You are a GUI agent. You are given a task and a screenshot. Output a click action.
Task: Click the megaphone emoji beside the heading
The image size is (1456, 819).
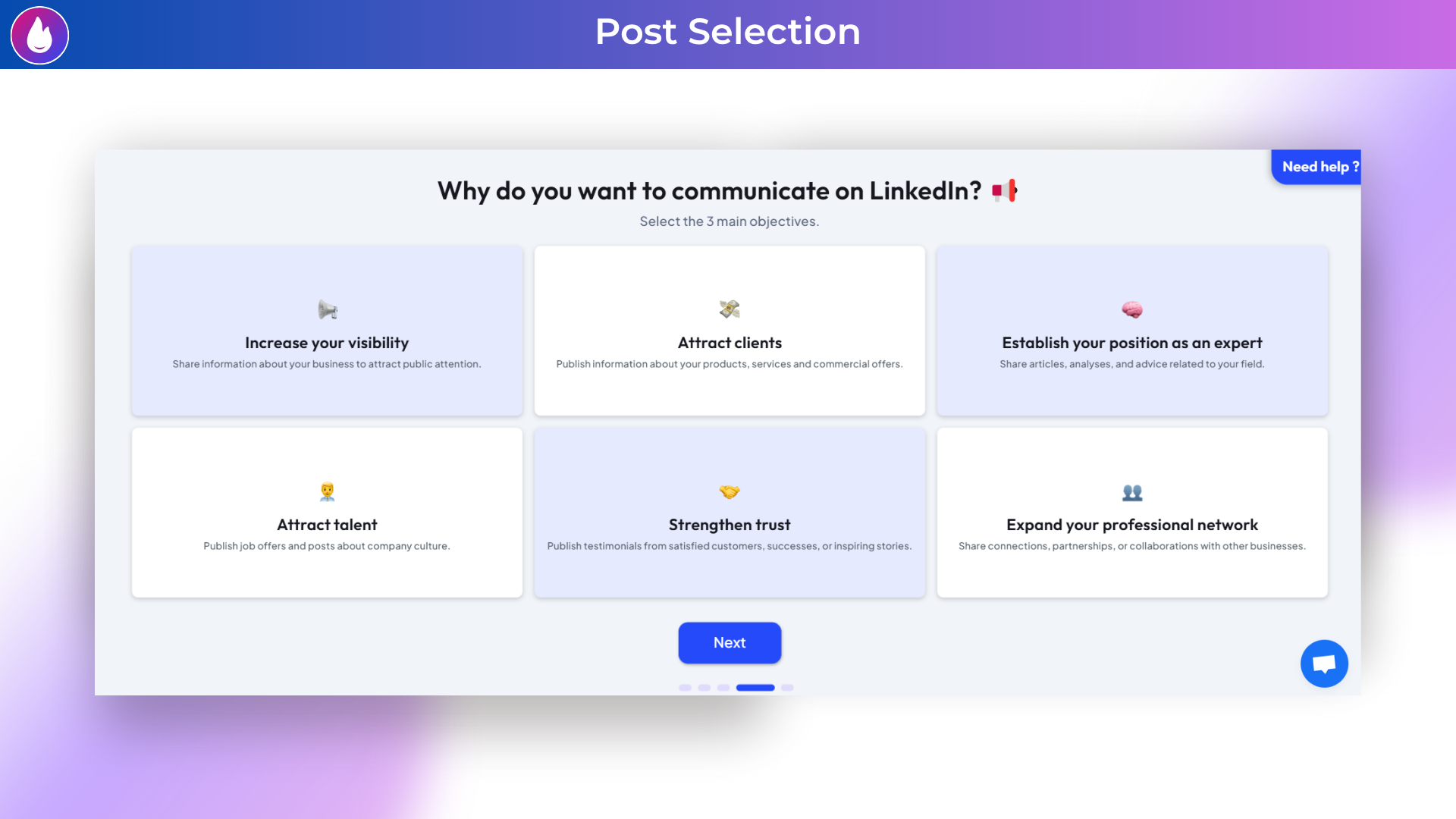point(1005,191)
